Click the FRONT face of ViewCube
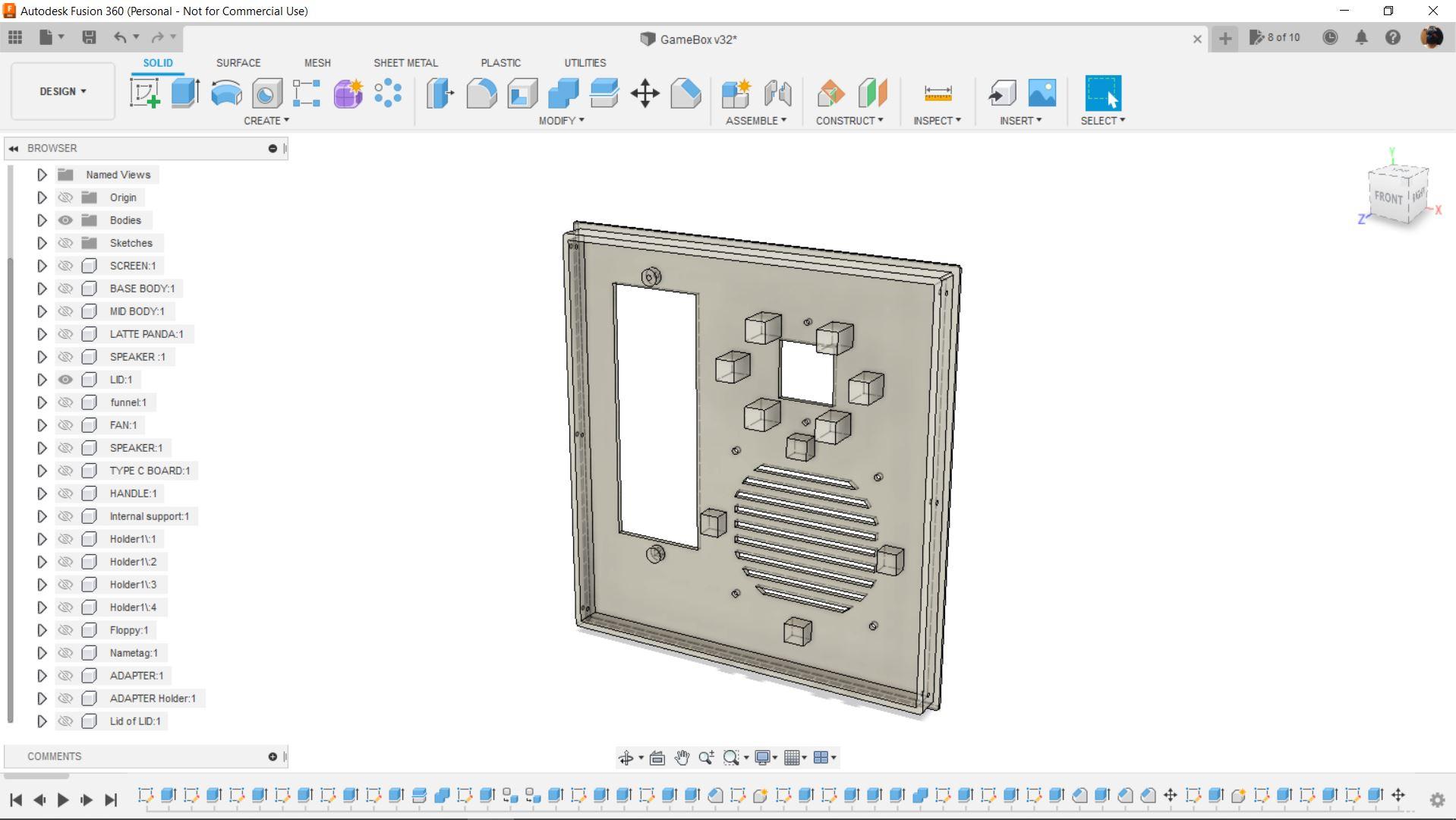 pyautogui.click(x=1388, y=197)
